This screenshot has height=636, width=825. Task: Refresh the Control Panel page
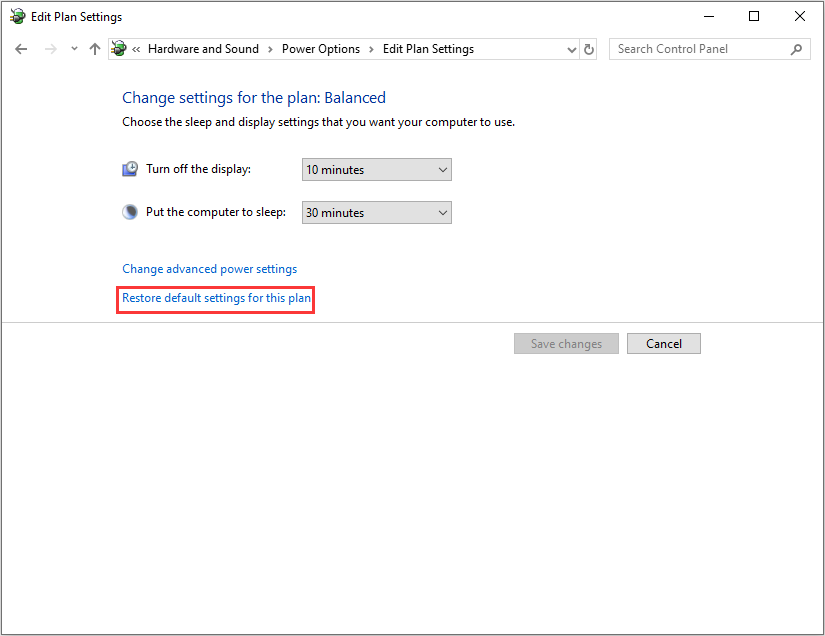(589, 49)
